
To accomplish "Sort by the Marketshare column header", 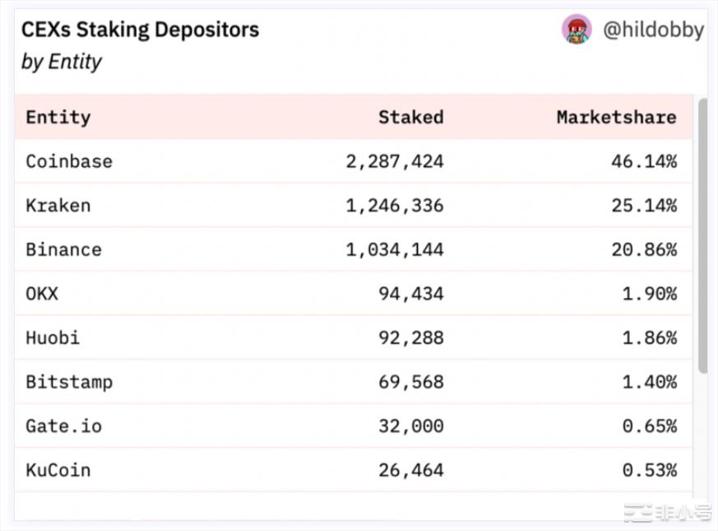I will click(616, 117).
